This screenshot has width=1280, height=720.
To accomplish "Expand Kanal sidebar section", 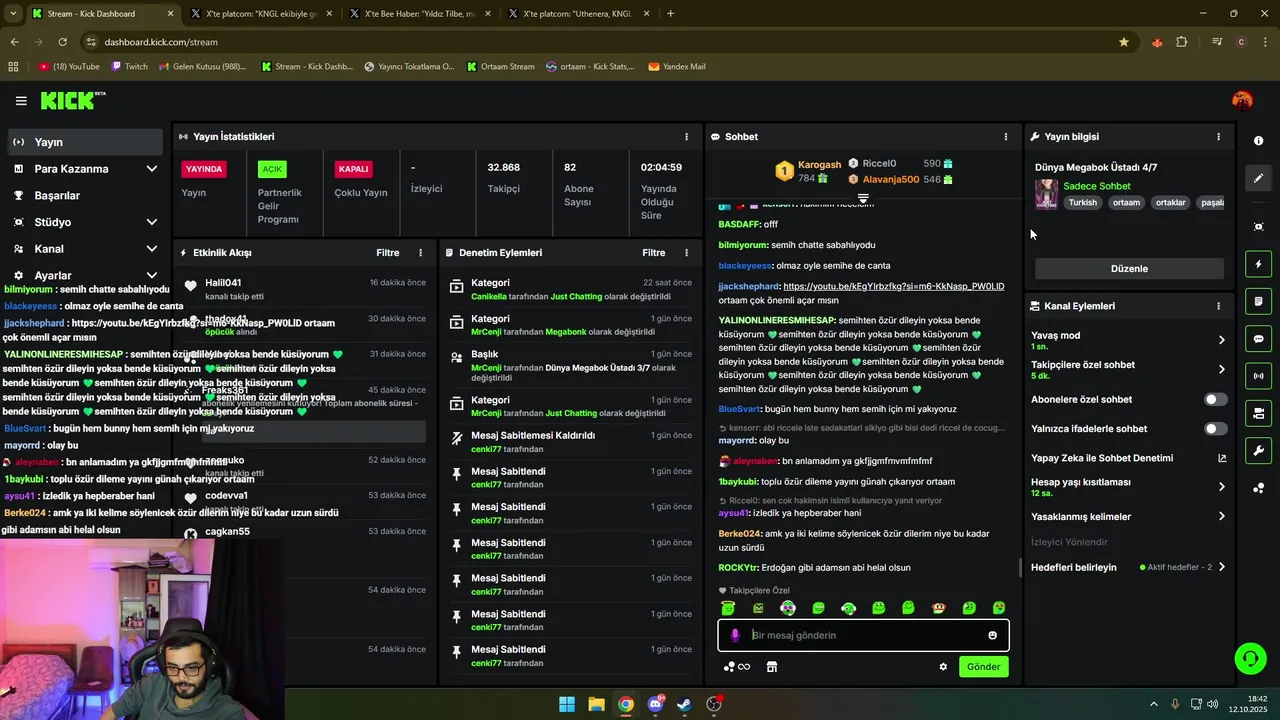I will click(151, 249).
